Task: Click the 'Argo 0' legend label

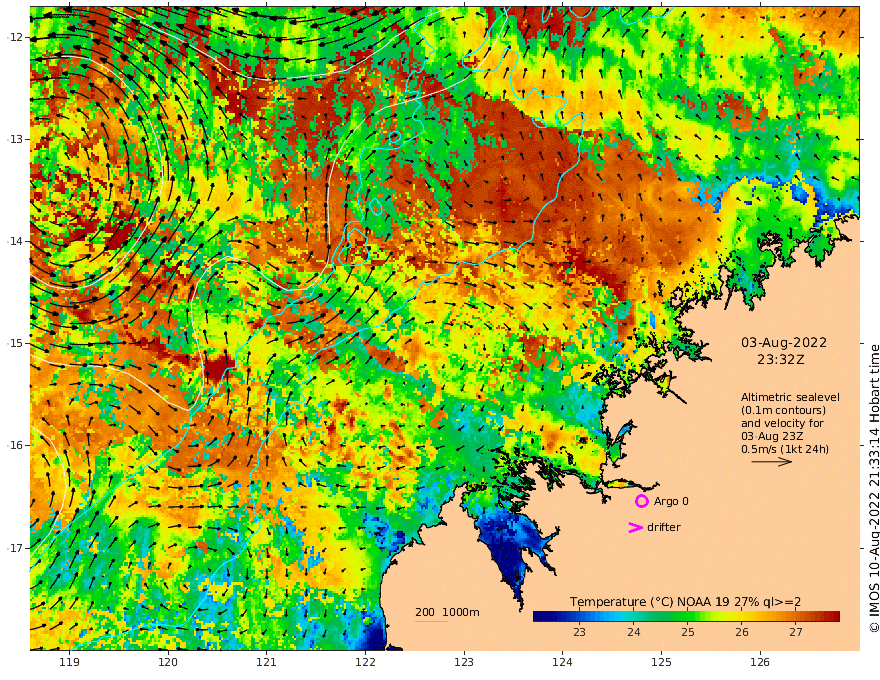Action: point(671,501)
